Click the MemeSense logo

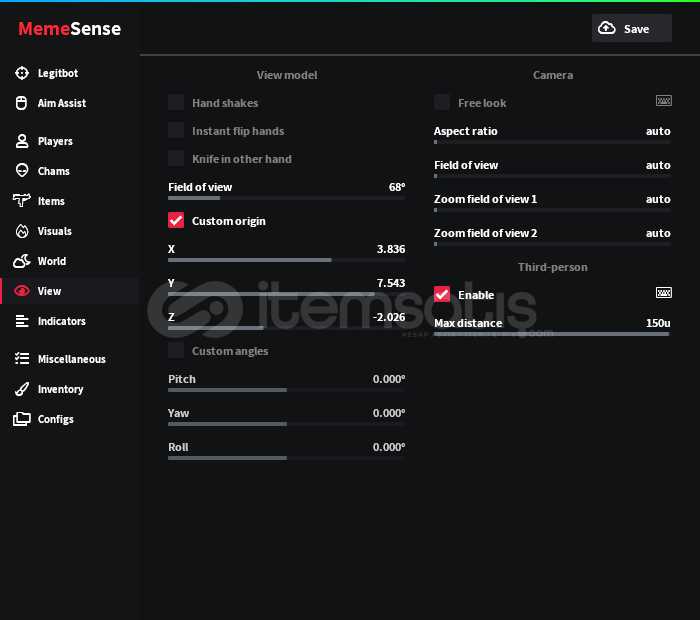tap(70, 29)
